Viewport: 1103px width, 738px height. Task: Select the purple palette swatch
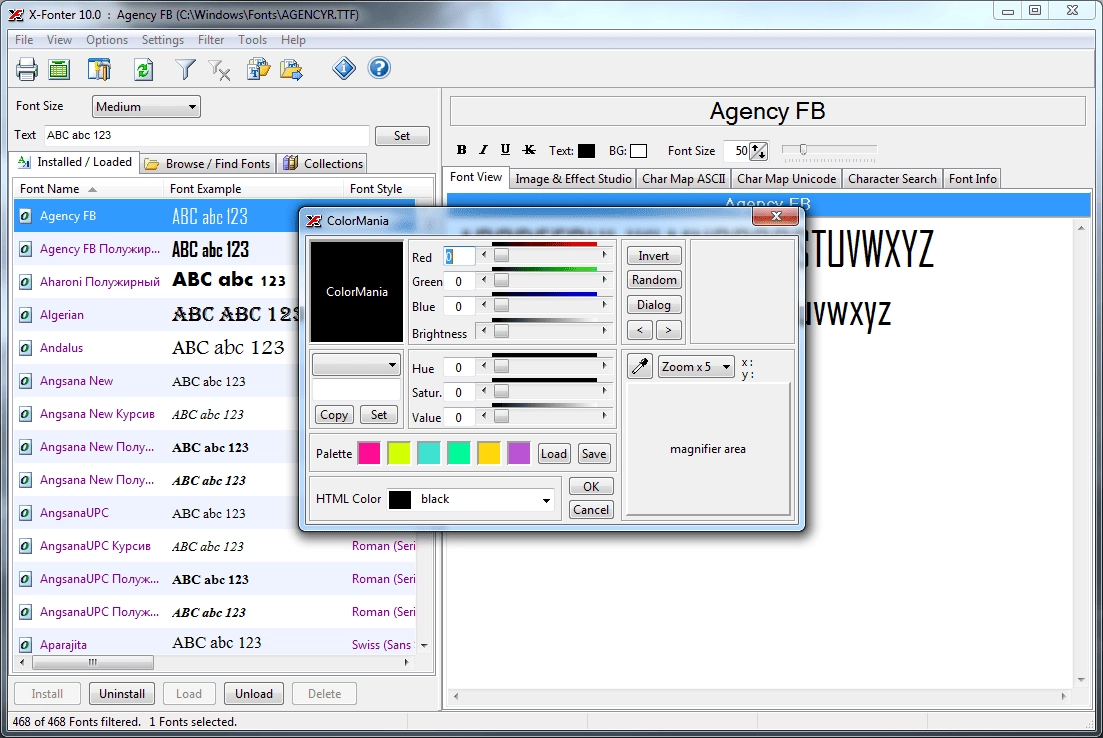(518, 453)
